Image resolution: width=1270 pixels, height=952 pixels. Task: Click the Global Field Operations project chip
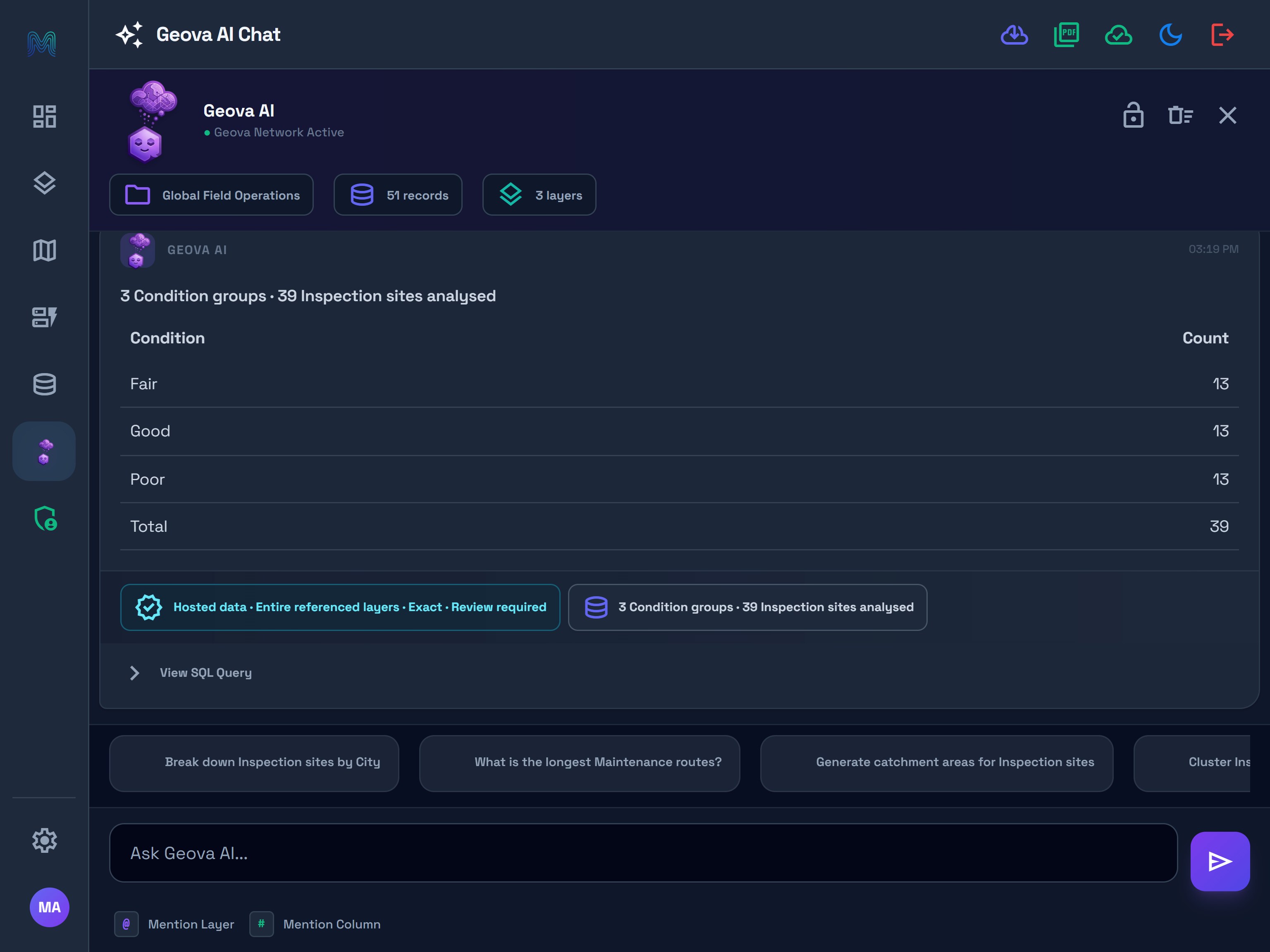211,195
